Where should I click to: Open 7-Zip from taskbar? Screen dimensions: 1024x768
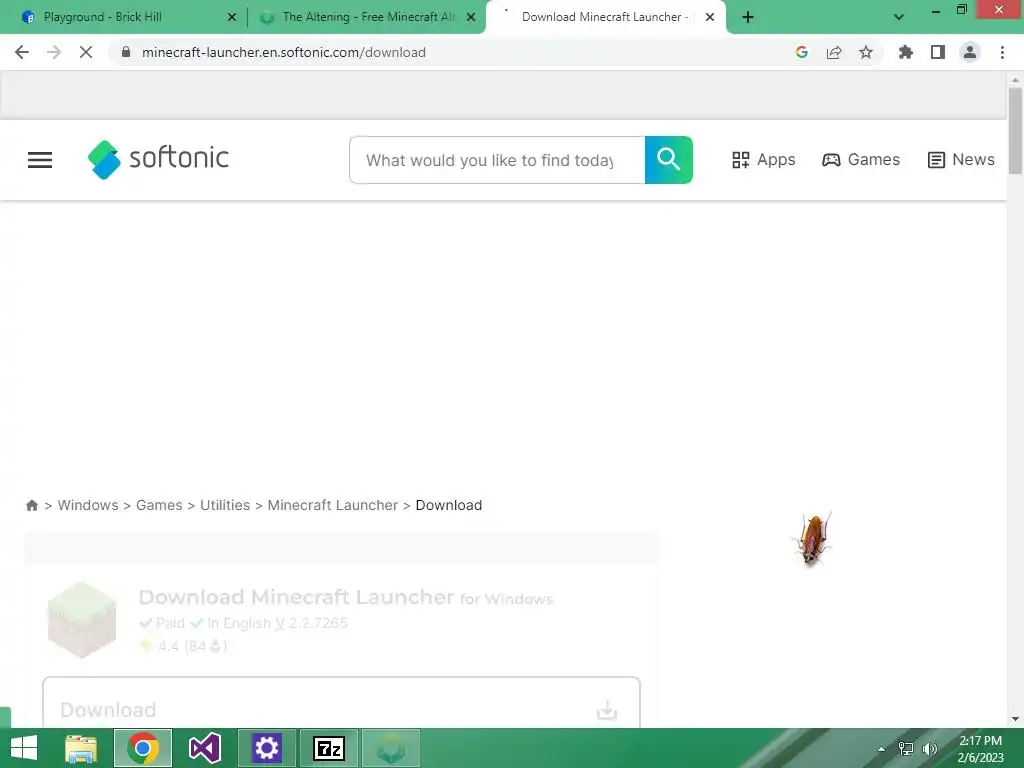coord(328,748)
